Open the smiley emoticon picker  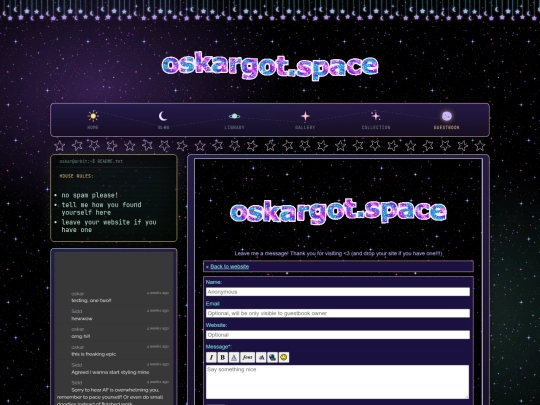[284, 357]
